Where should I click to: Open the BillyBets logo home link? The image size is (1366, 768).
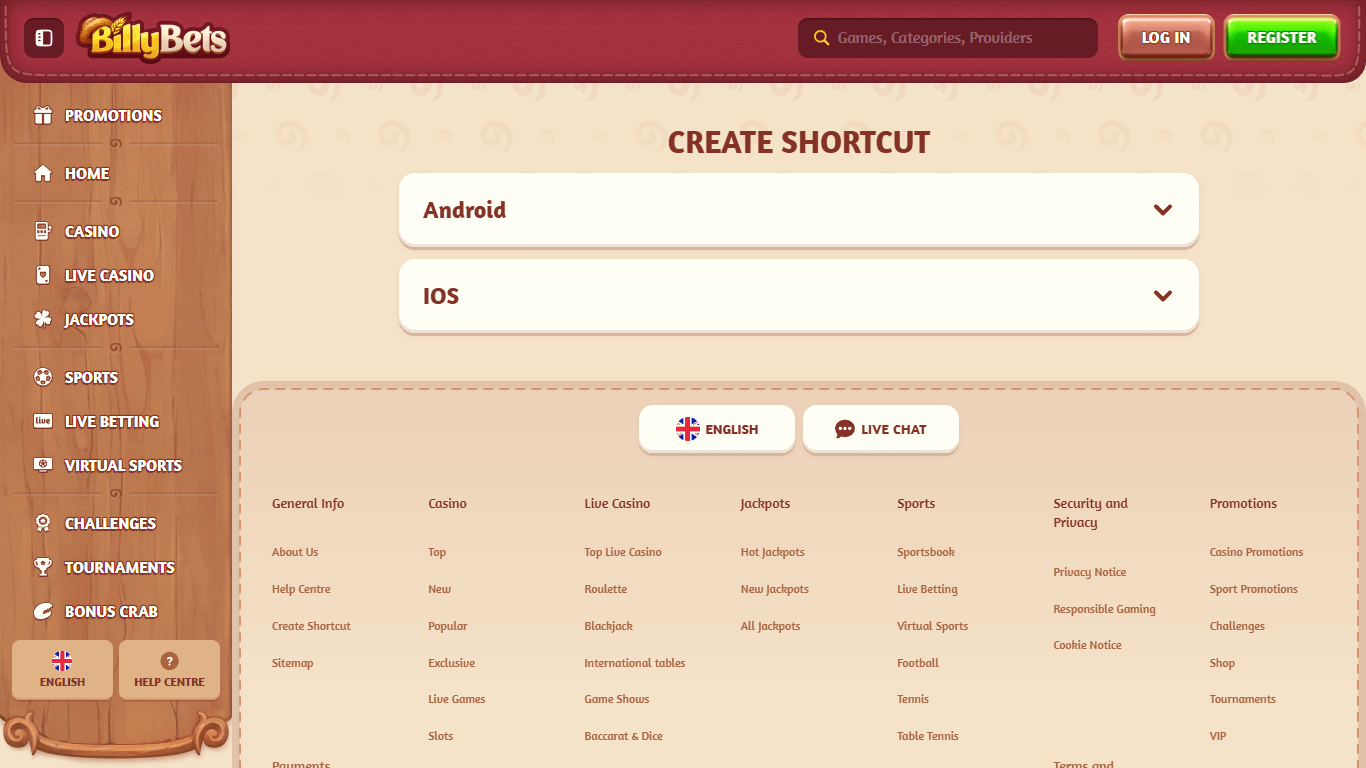point(153,38)
